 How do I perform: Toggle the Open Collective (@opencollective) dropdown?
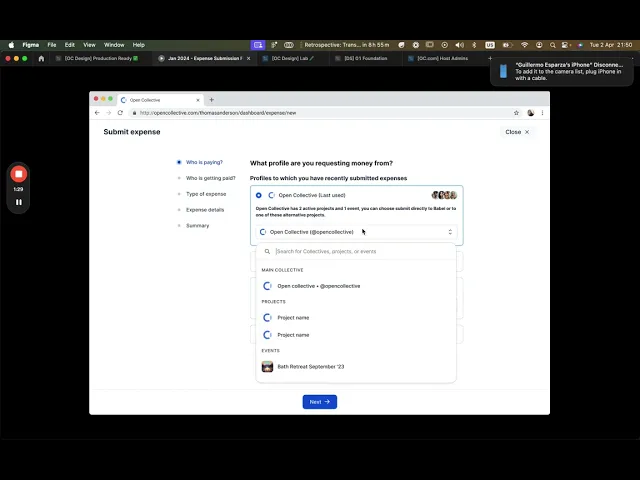pyautogui.click(x=356, y=232)
